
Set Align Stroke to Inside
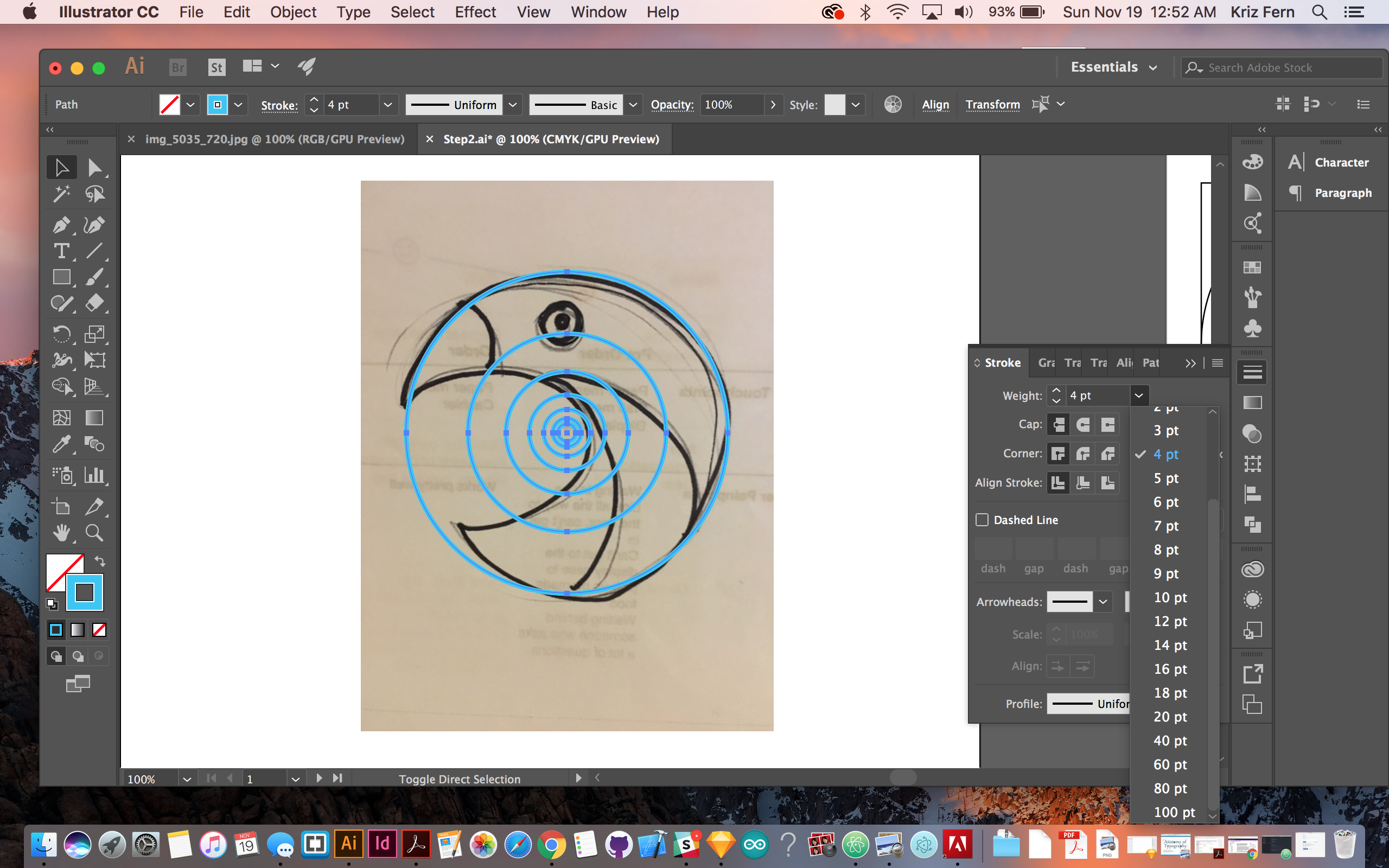(1082, 483)
